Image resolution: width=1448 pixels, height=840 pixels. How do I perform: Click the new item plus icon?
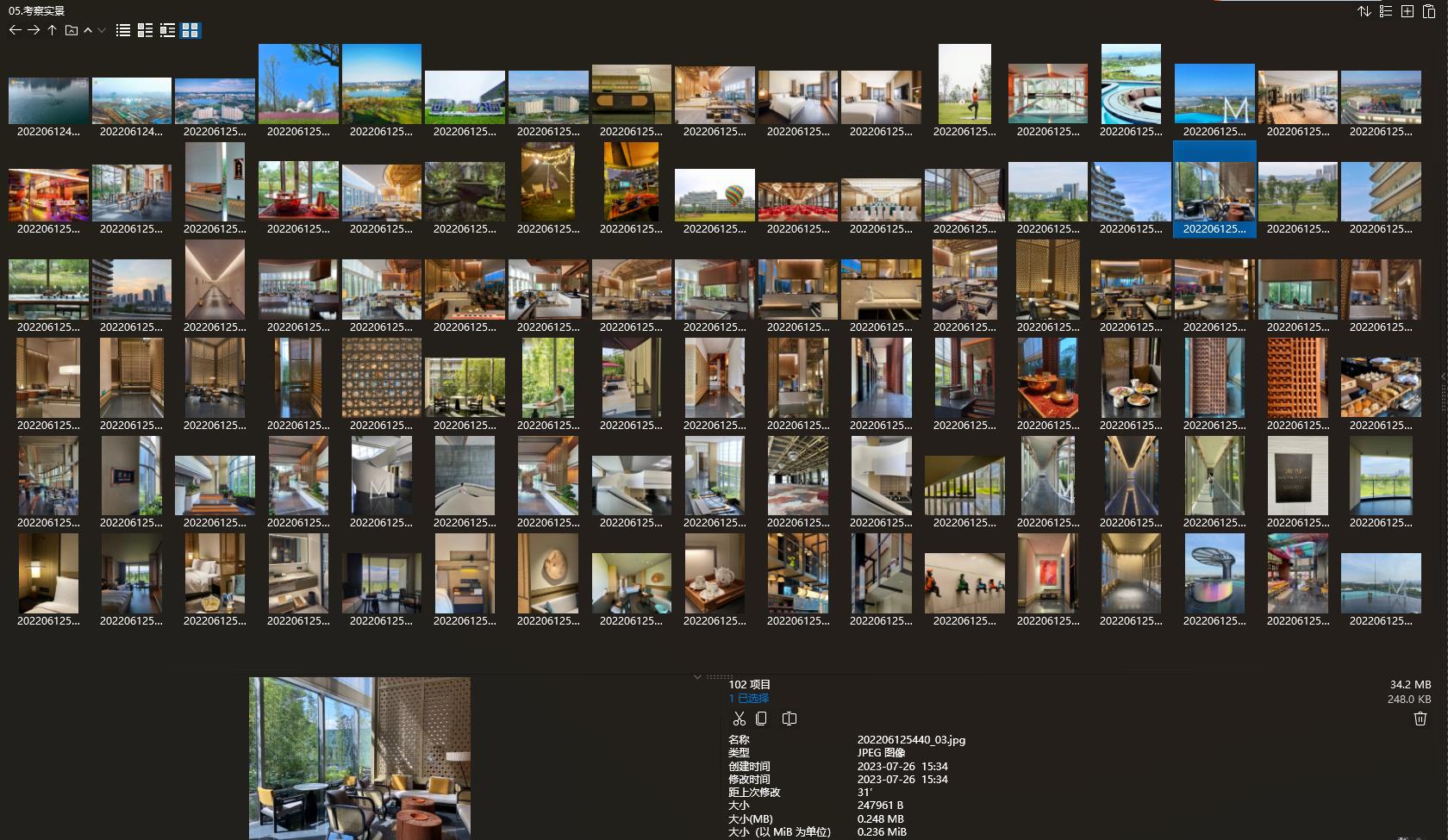(1407, 11)
